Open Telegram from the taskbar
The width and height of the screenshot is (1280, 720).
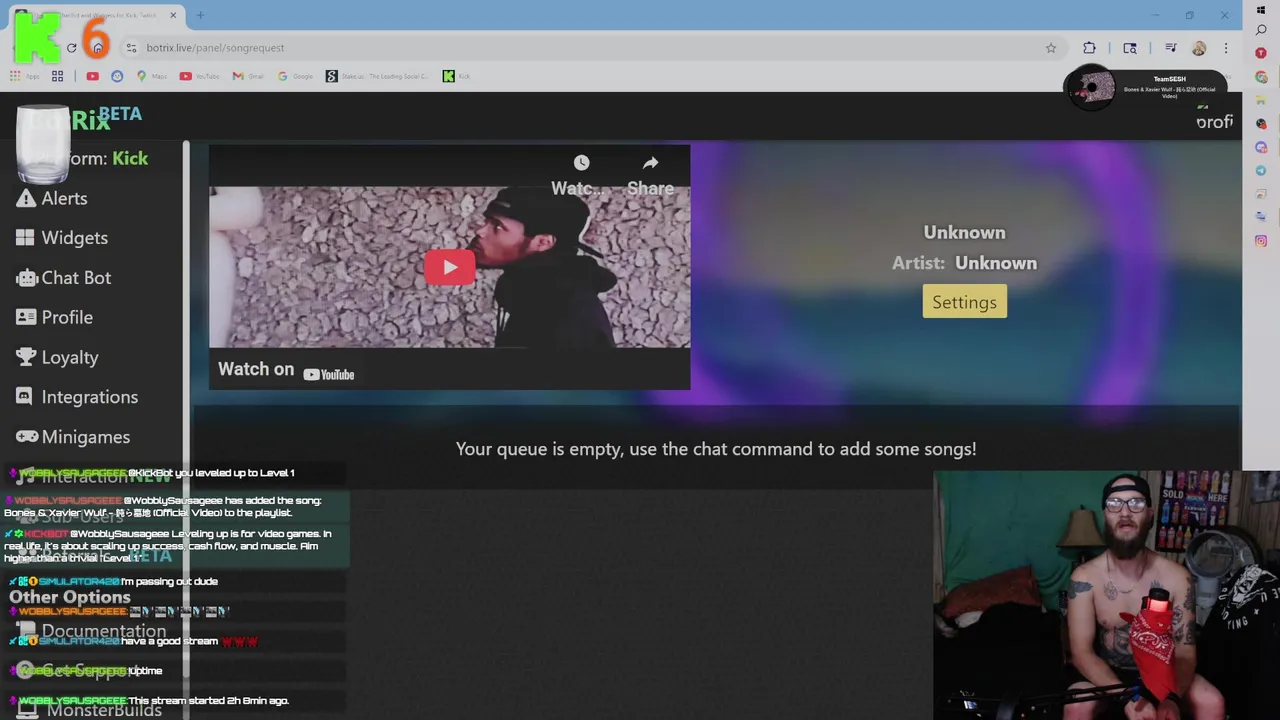(x=1261, y=170)
